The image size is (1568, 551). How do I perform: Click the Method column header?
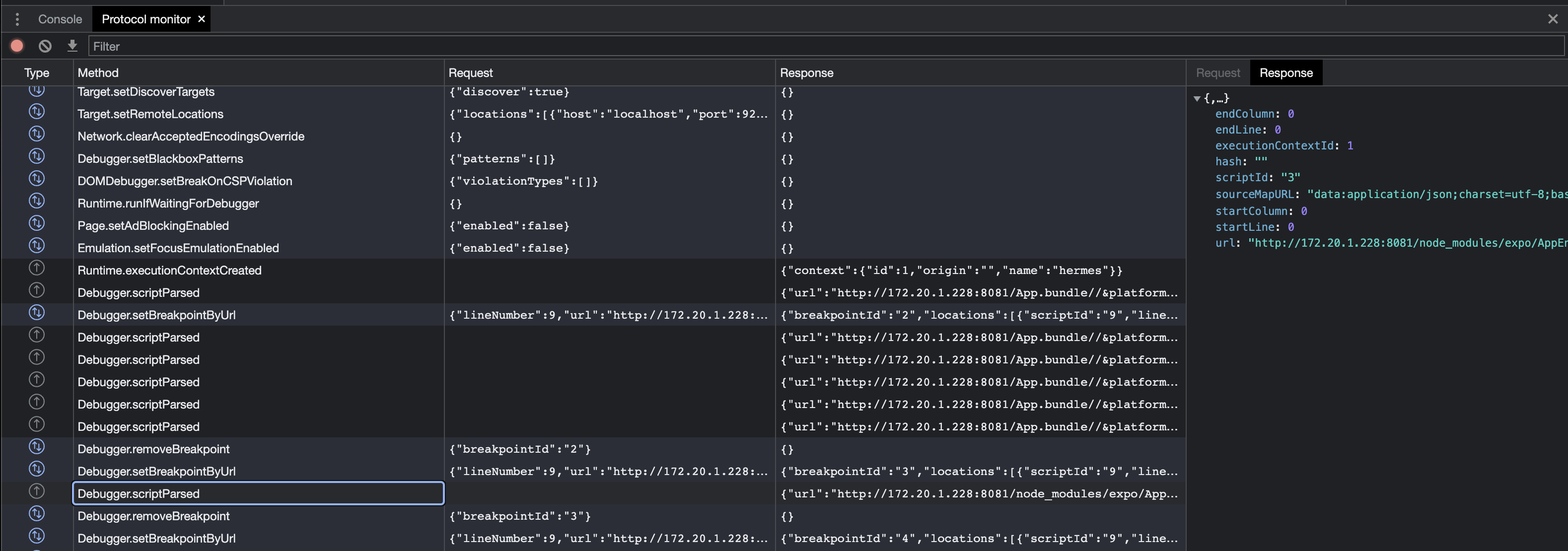98,72
